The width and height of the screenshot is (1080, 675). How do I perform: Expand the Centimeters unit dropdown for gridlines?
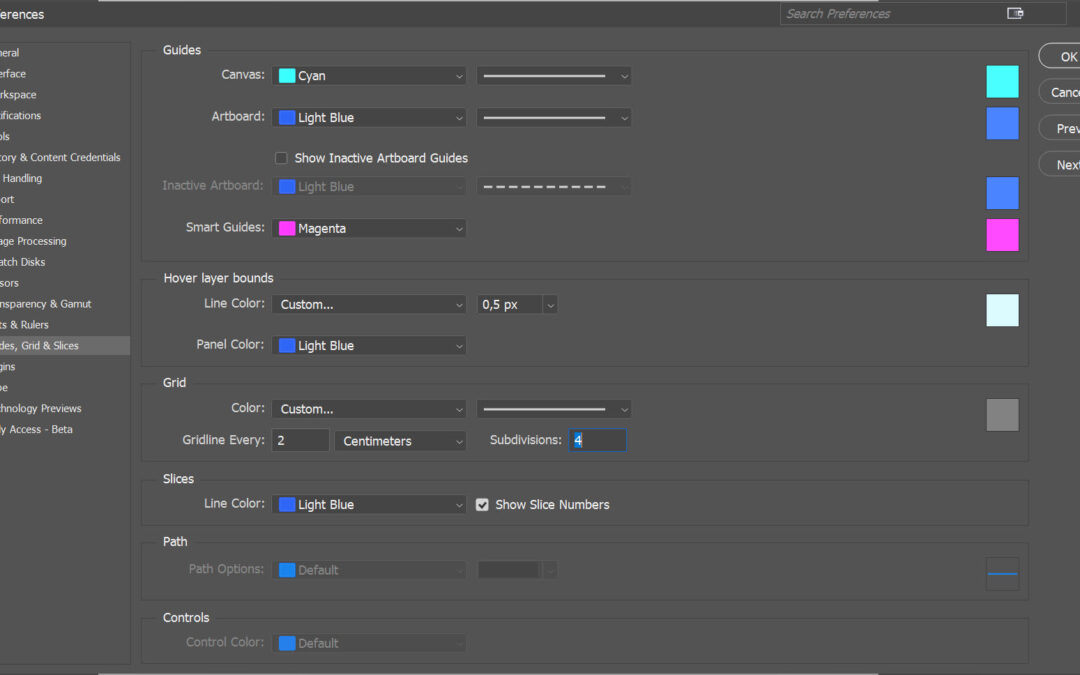(400, 441)
